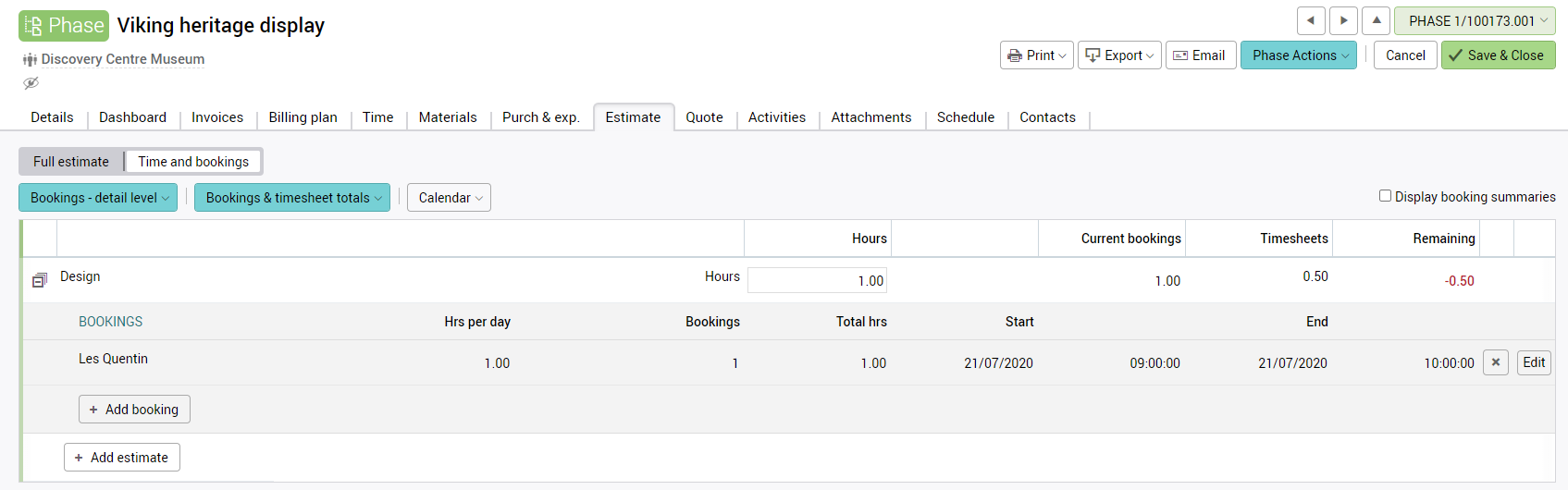Click the Print button with printer icon
1568x490 pixels.
click(1036, 55)
